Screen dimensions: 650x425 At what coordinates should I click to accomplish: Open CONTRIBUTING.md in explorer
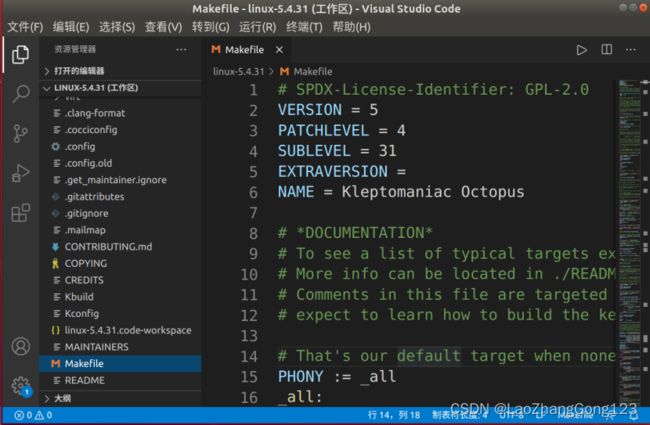[x=120, y=247]
